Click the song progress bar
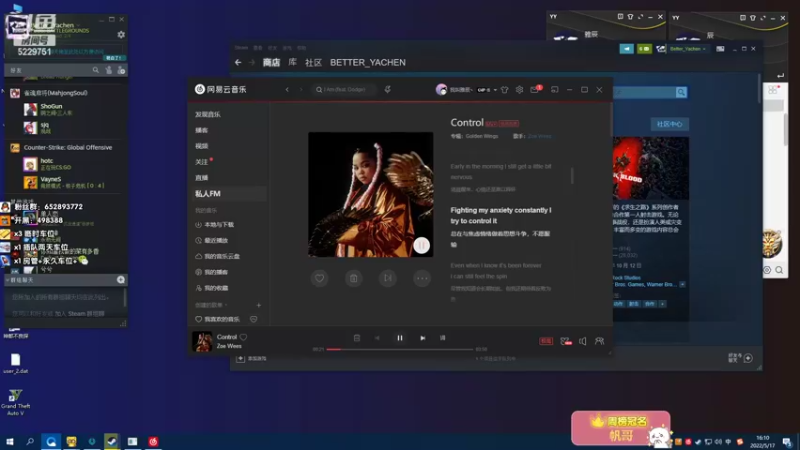The image size is (800, 450). point(399,349)
